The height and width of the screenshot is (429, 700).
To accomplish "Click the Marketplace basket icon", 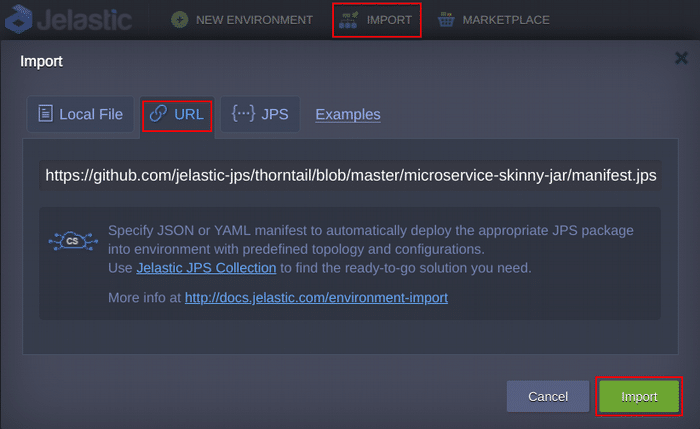I will pos(446,20).
